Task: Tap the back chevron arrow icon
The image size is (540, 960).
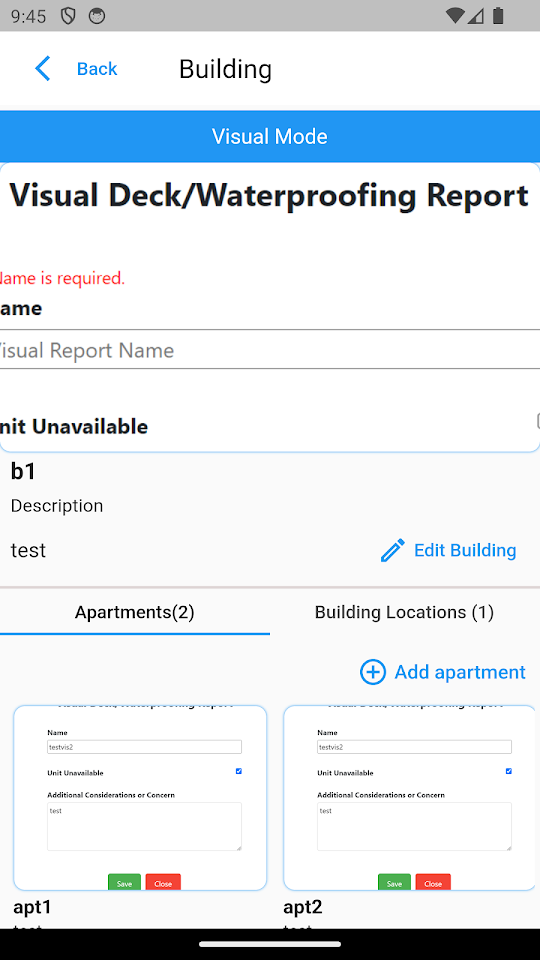Action: tap(42, 69)
